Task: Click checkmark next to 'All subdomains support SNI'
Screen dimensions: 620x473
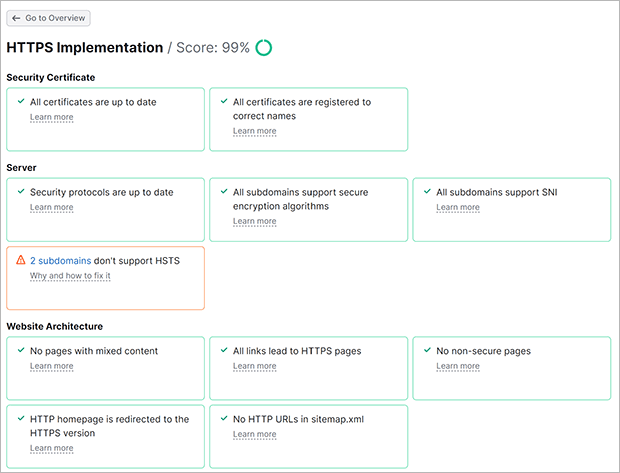Action: pyautogui.click(x=427, y=191)
